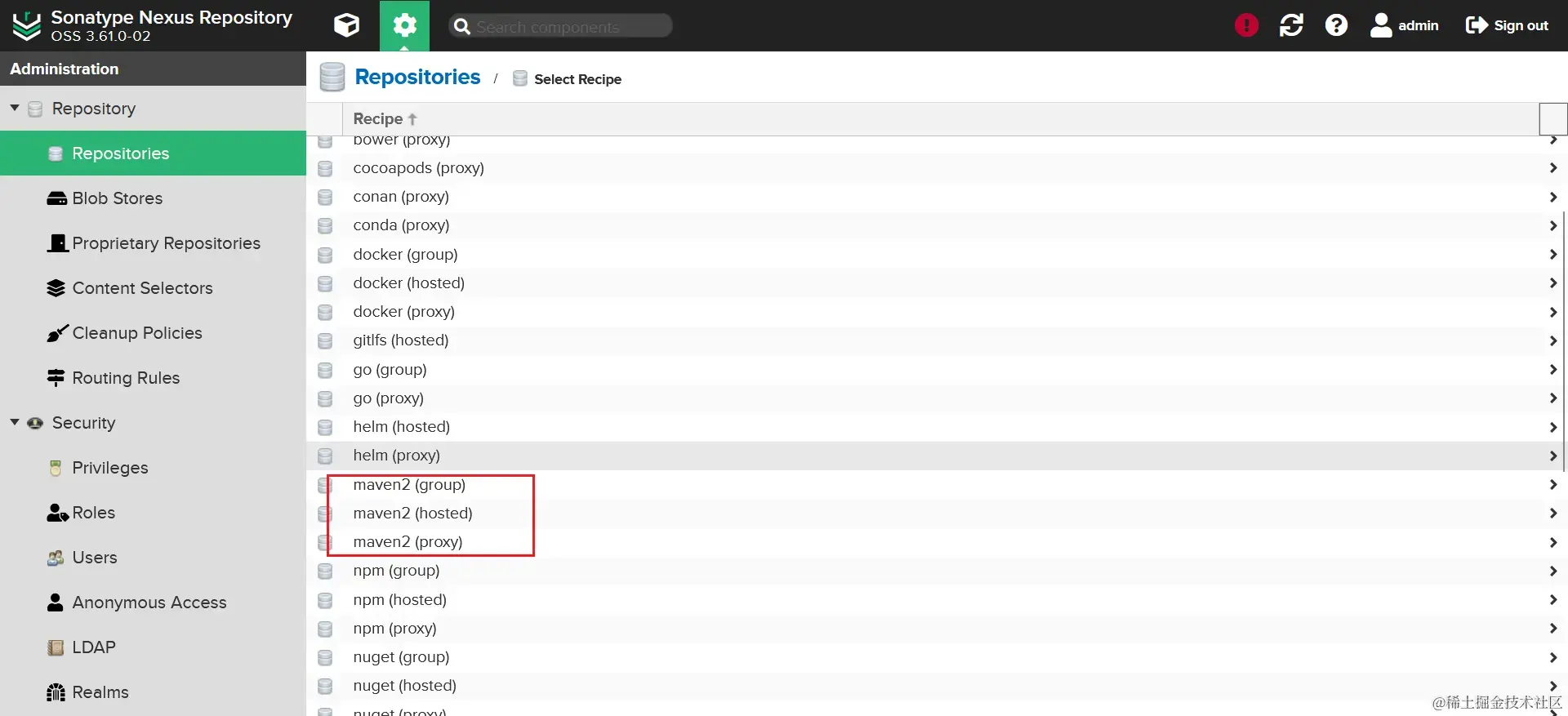
Task: View the red system status alert icon
Action: (x=1246, y=25)
